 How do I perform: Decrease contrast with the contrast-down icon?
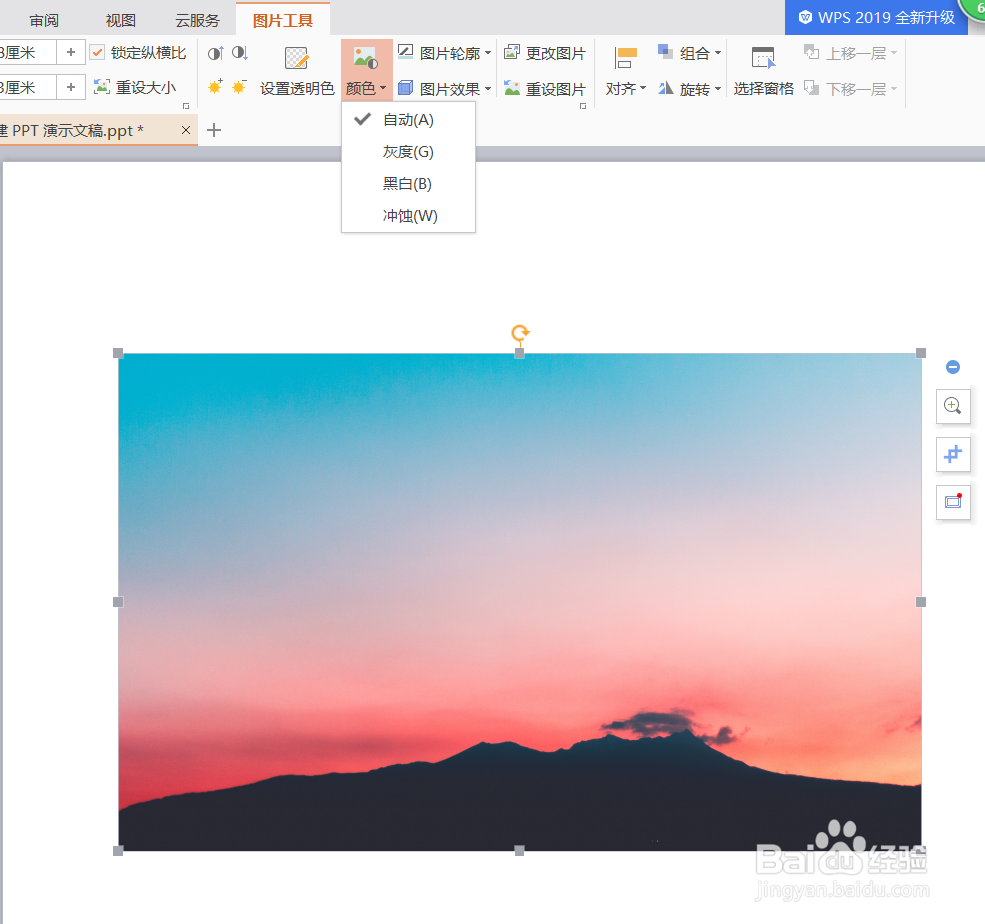coord(240,53)
